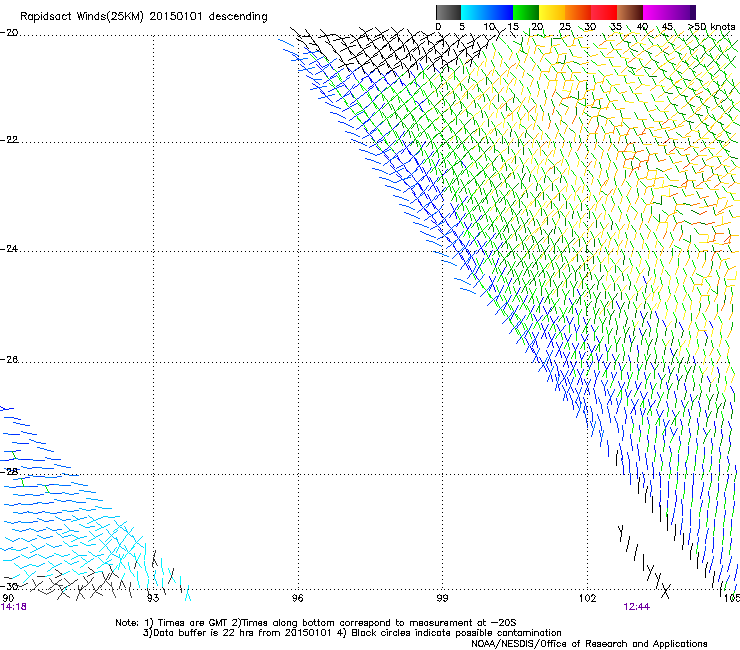
Task: Click the '-24' latitude axis label
Action: coord(9,249)
